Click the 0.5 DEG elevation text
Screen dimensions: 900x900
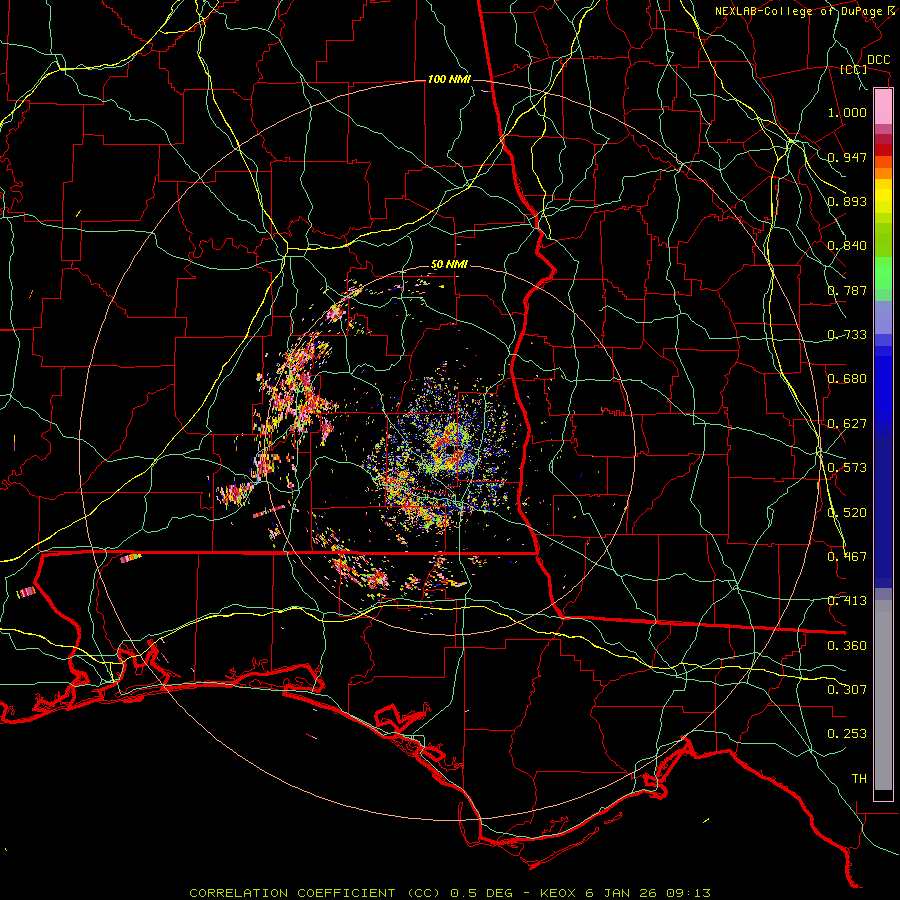click(x=480, y=893)
